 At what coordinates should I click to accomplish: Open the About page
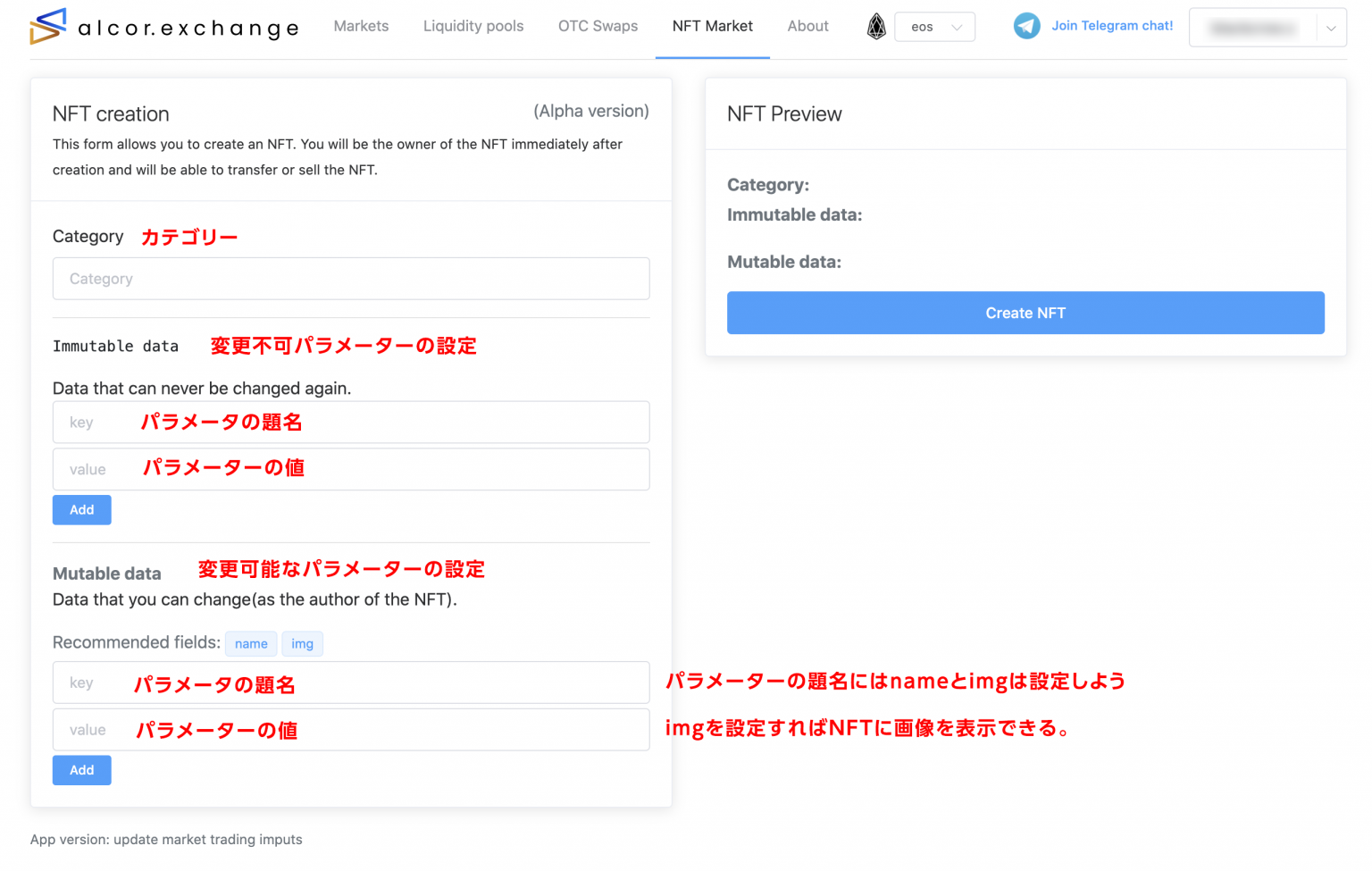tap(807, 26)
